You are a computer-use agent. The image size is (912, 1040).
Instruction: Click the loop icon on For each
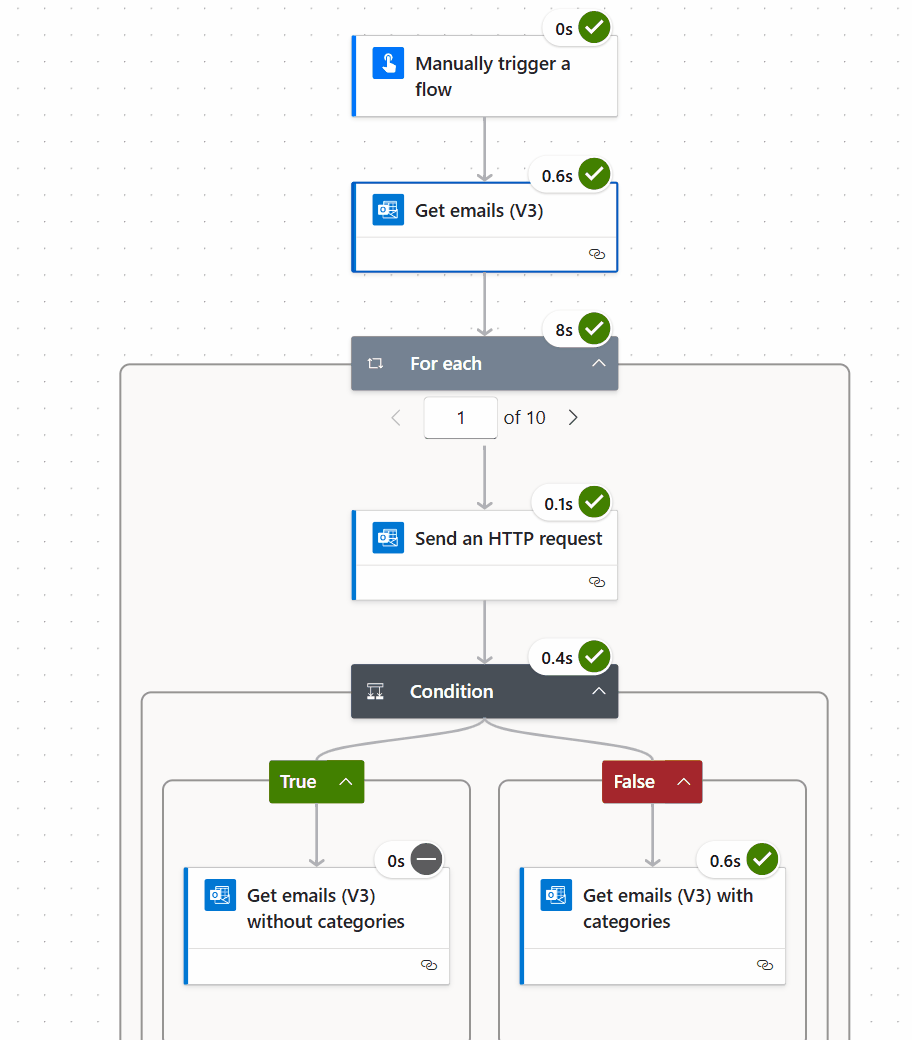point(376,363)
